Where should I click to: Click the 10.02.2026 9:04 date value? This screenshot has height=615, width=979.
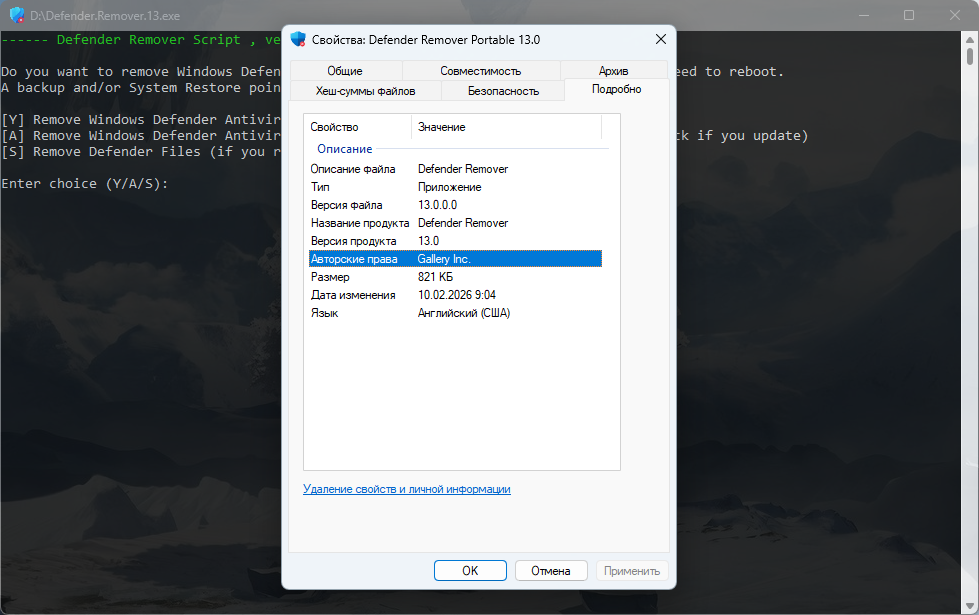pyautogui.click(x=456, y=295)
